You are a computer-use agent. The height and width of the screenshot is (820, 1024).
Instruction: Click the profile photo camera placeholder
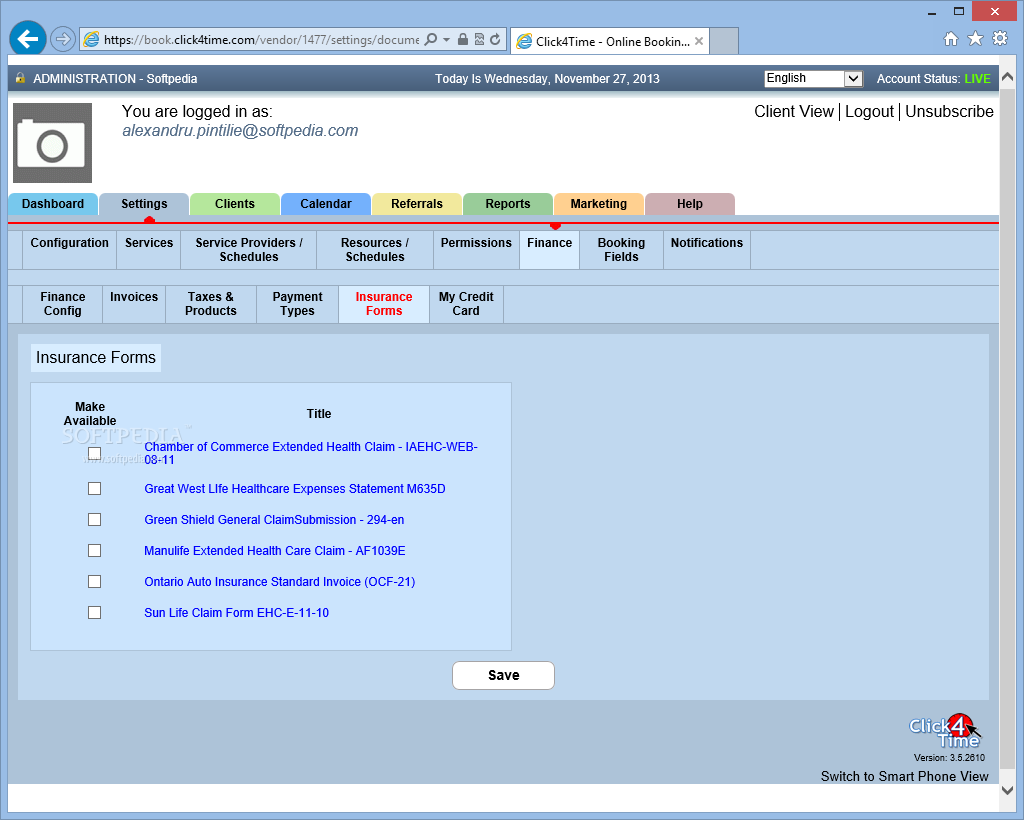[x=52, y=143]
